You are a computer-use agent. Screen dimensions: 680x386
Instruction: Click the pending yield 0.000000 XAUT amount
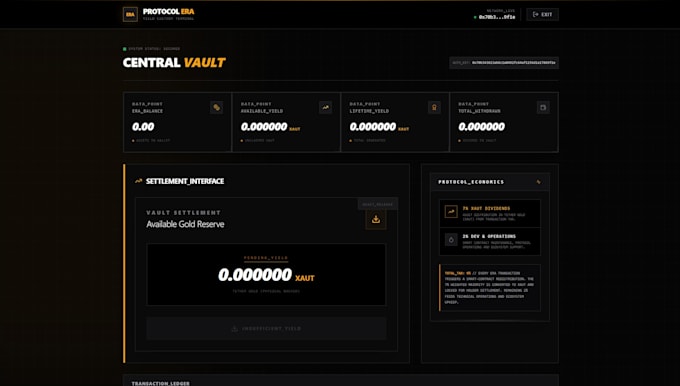point(266,275)
